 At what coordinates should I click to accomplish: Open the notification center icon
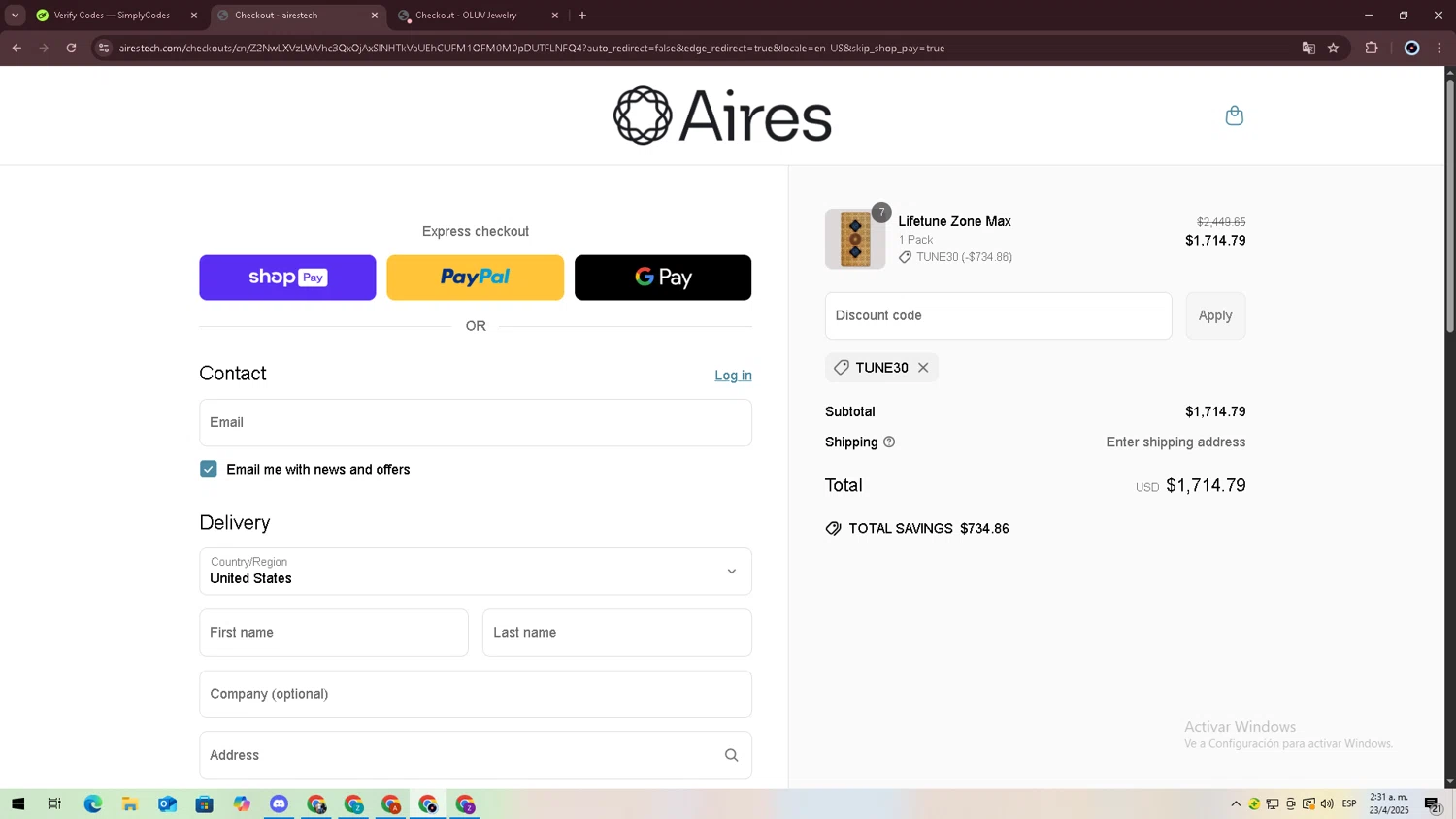tap(1433, 805)
